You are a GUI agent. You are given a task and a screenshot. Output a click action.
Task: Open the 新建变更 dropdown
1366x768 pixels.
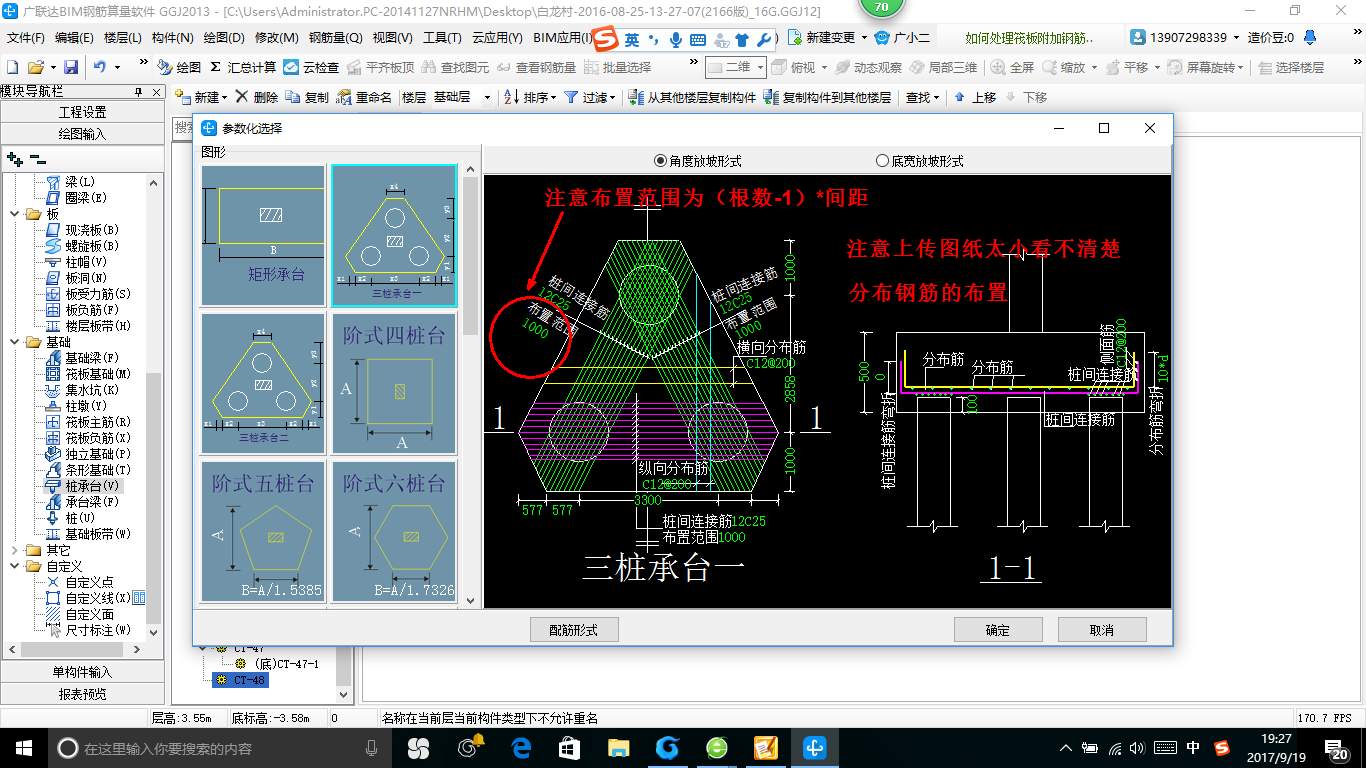(x=862, y=37)
